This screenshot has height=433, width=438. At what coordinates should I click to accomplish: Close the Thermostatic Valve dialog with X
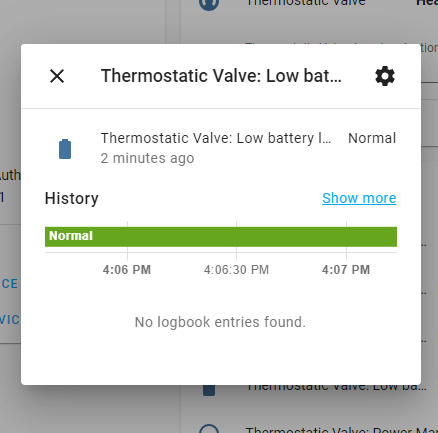[57, 76]
